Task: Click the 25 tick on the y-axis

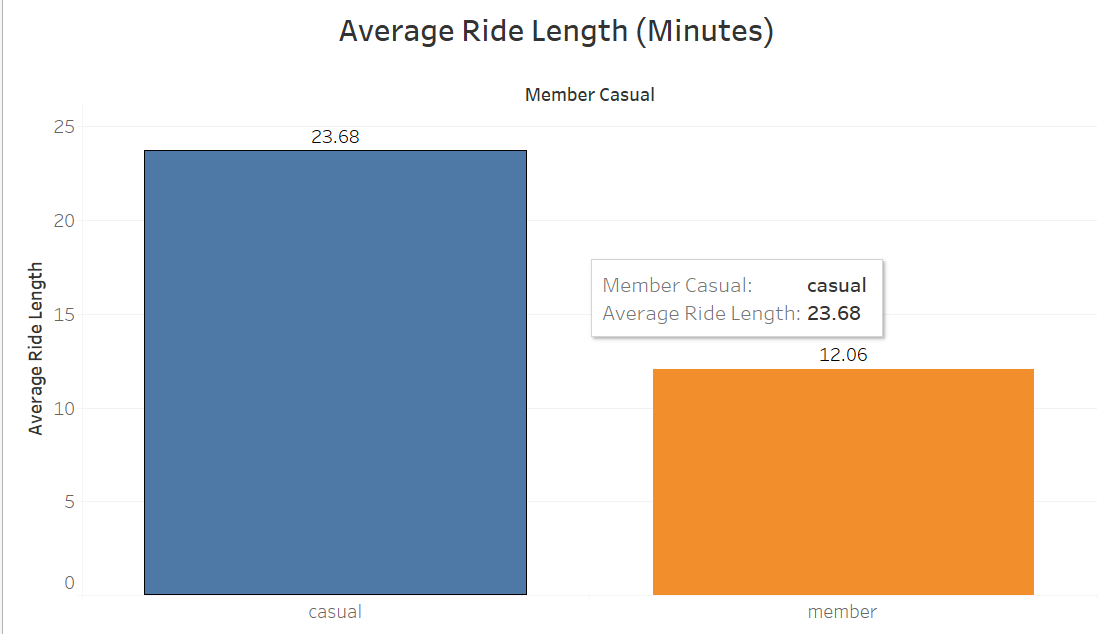Action: (64, 127)
